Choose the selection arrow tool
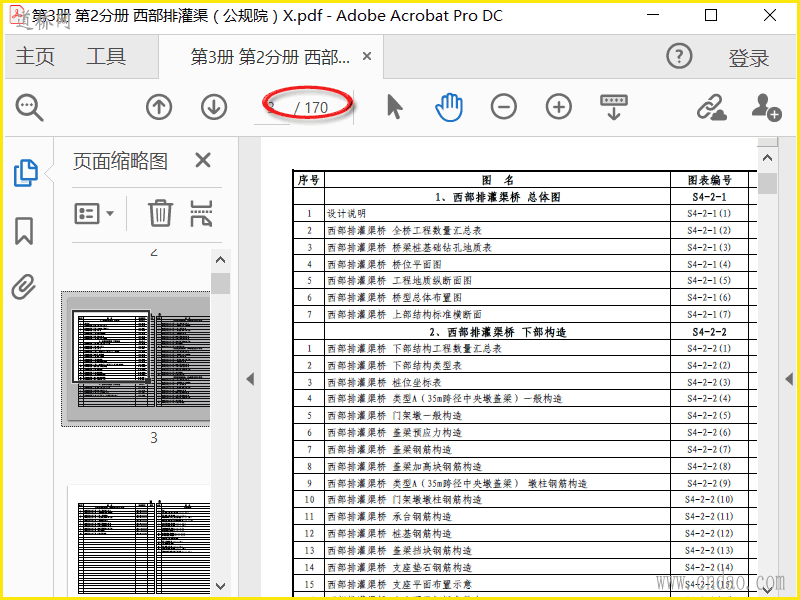 click(x=394, y=107)
